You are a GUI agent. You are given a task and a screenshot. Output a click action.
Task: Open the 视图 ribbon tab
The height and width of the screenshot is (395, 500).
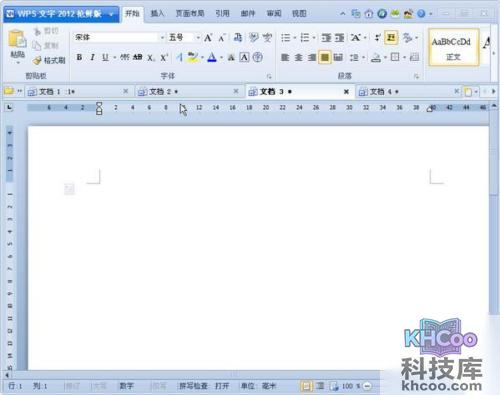click(x=299, y=14)
